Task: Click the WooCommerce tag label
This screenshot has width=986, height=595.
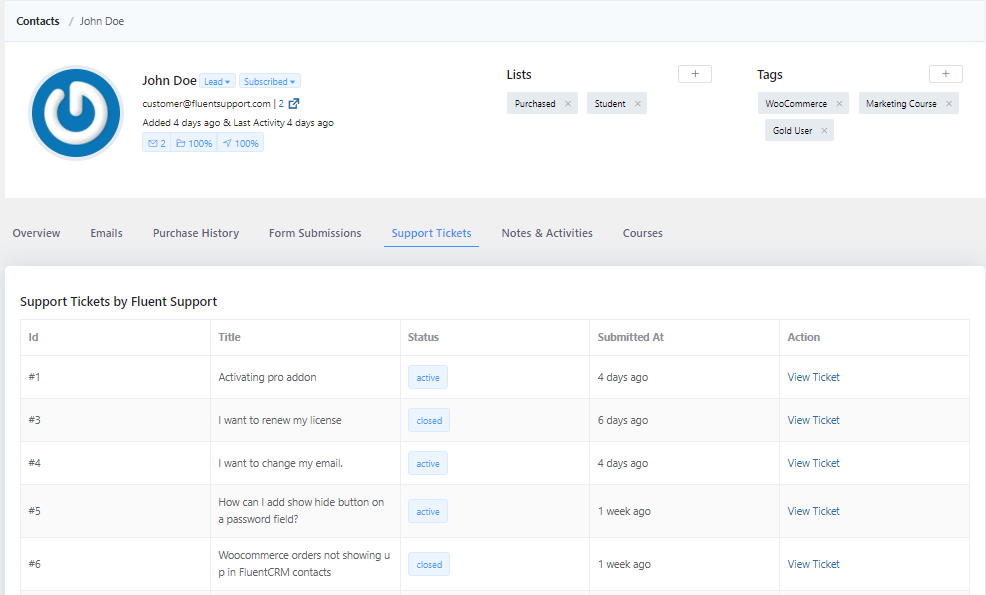Action: coord(796,104)
